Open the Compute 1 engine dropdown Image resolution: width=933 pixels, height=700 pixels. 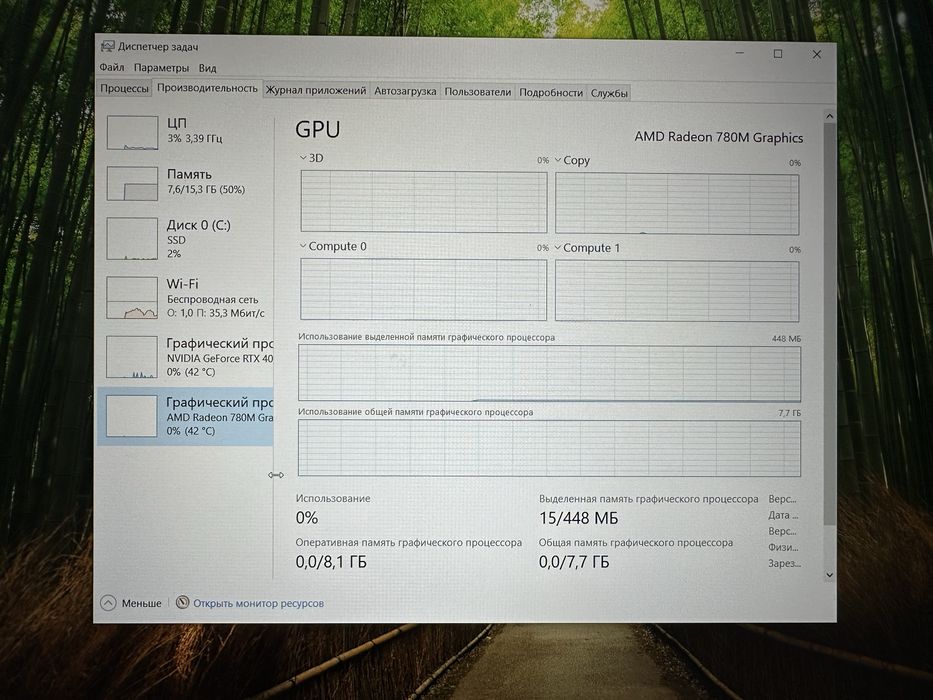click(x=558, y=248)
